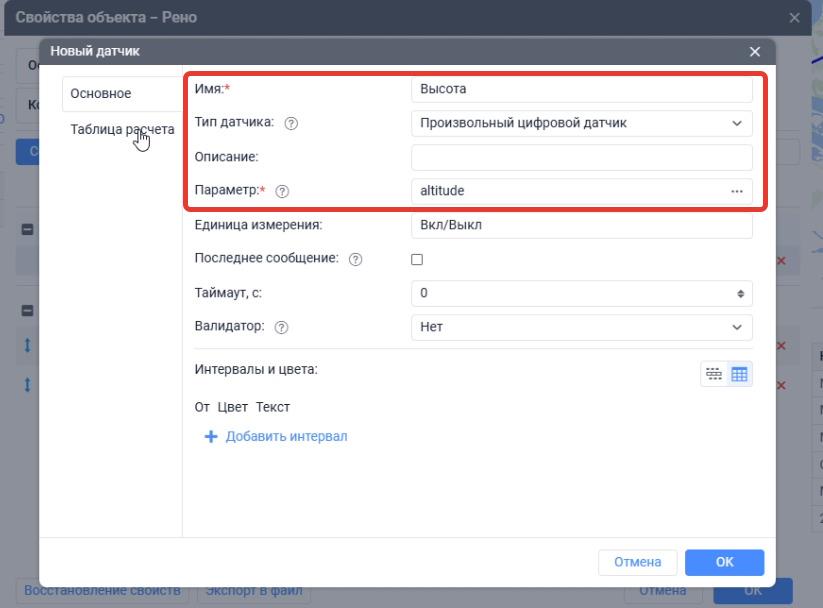Switch intervals to line scale view icon
Image resolution: width=823 pixels, height=608 pixels.
tap(714, 374)
